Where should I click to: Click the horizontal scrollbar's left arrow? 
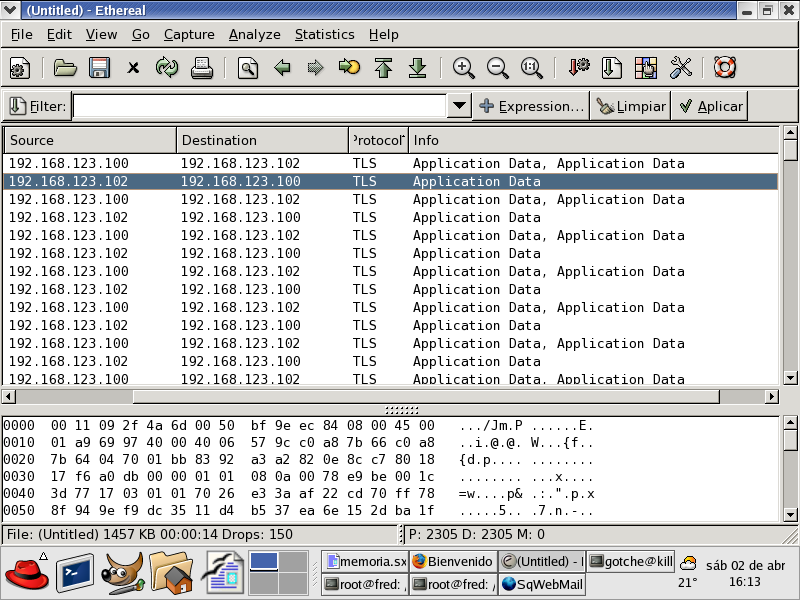point(8,396)
